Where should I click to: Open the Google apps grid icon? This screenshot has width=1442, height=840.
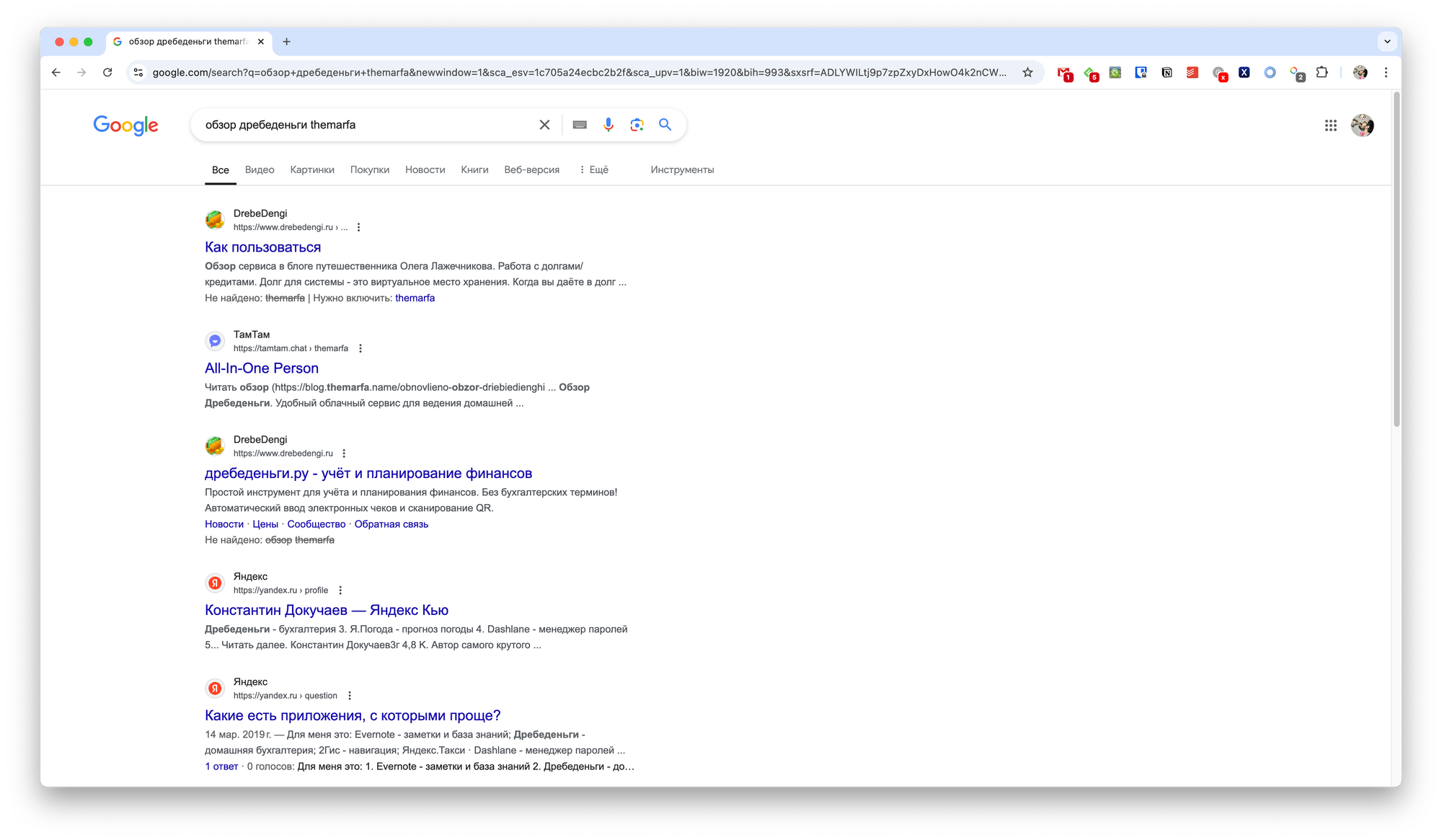[x=1330, y=125]
